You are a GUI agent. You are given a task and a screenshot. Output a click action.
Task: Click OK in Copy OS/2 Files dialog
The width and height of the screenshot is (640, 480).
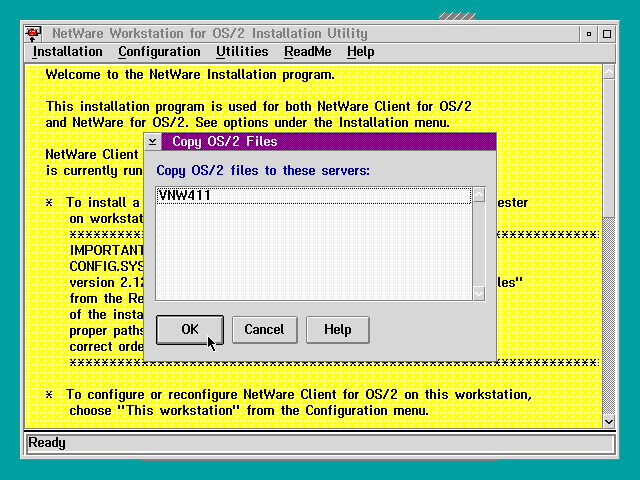190,329
